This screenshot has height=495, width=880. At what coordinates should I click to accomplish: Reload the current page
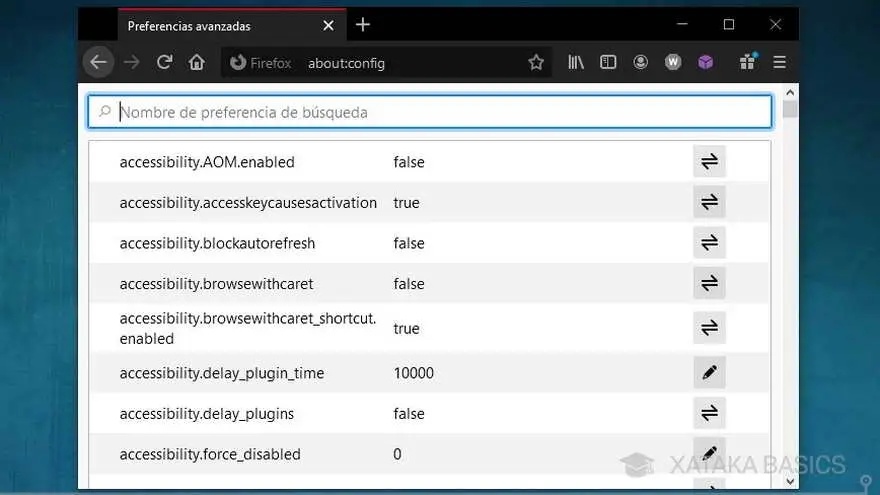164,62
